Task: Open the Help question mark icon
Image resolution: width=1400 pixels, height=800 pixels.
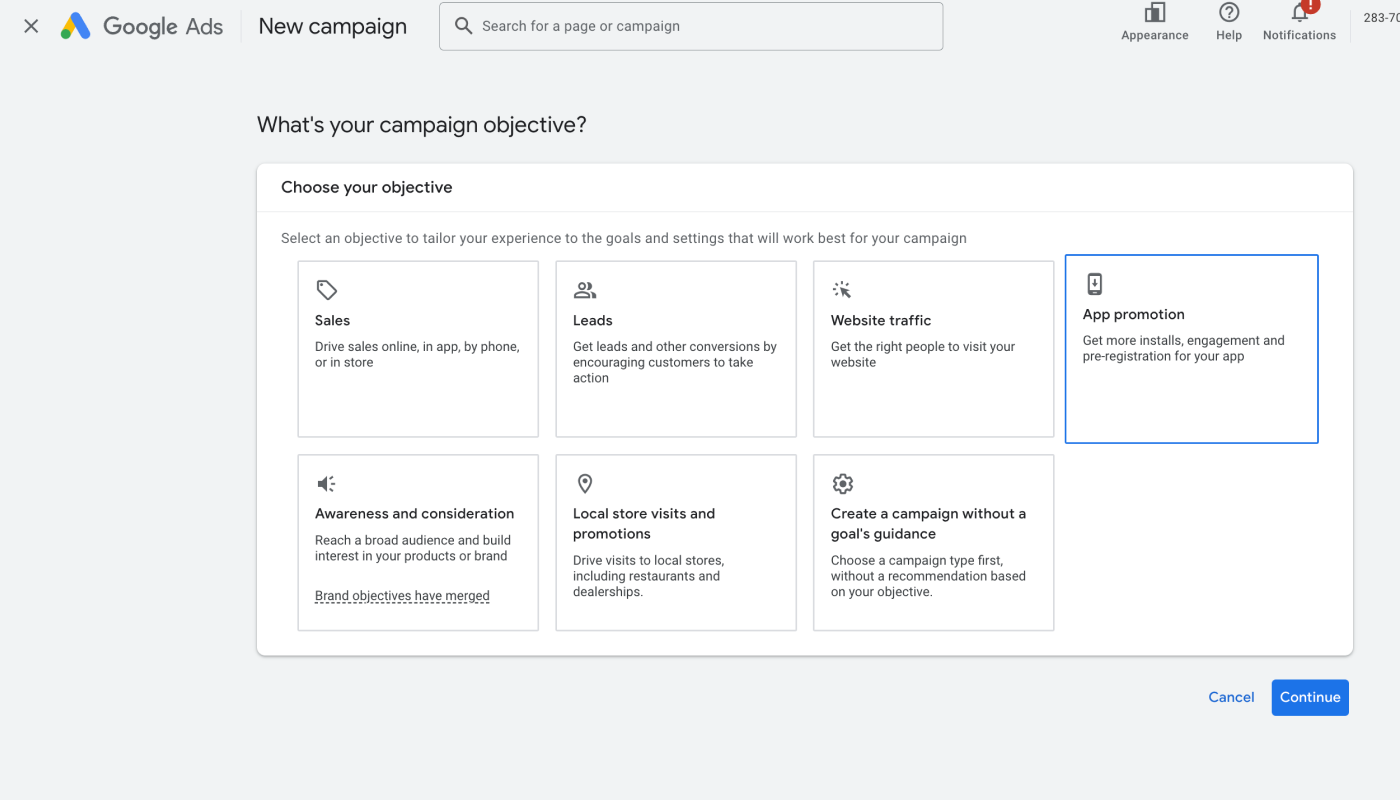Action: (1229, 12)
